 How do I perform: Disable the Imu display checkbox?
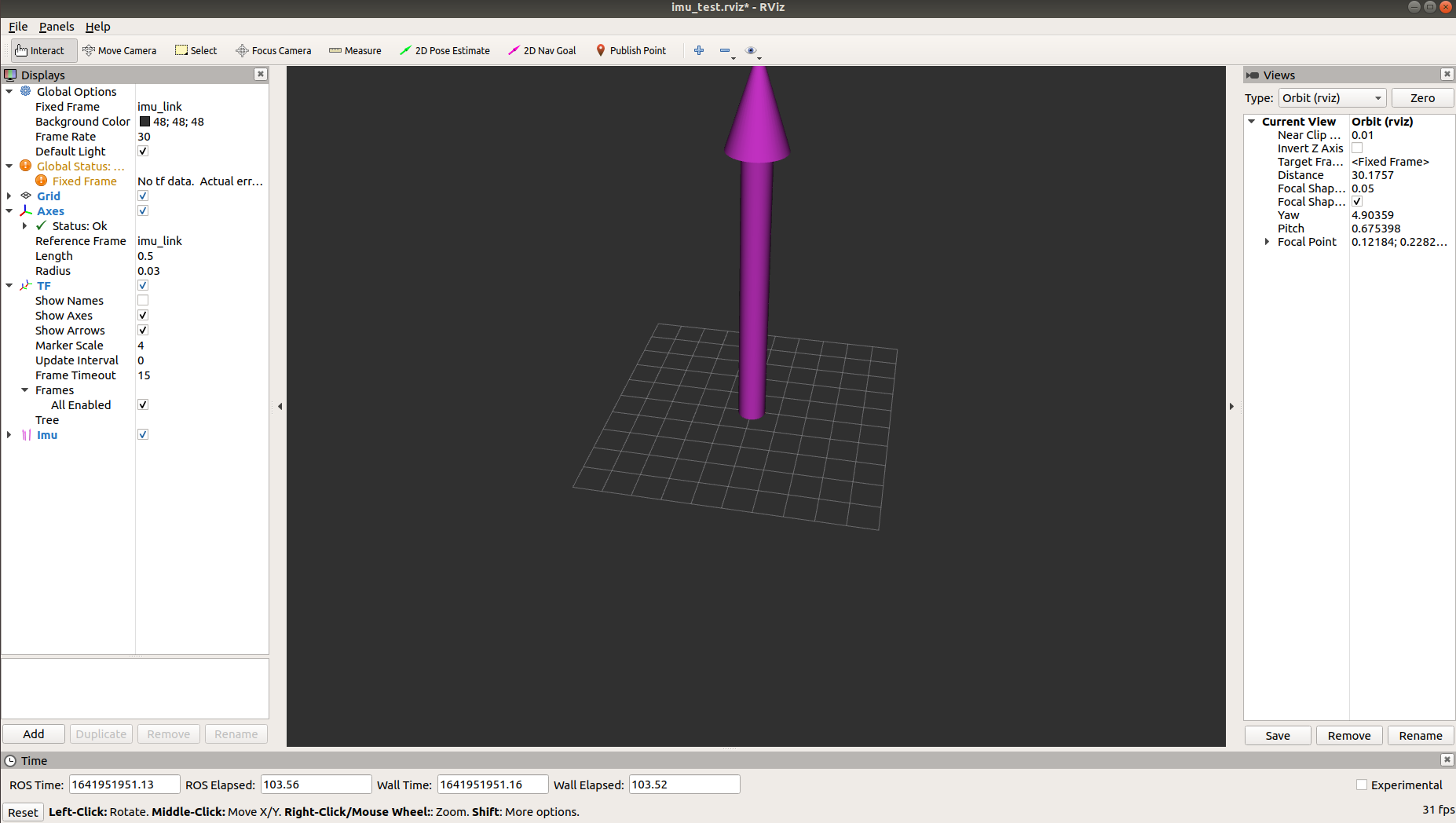point(143,434)
